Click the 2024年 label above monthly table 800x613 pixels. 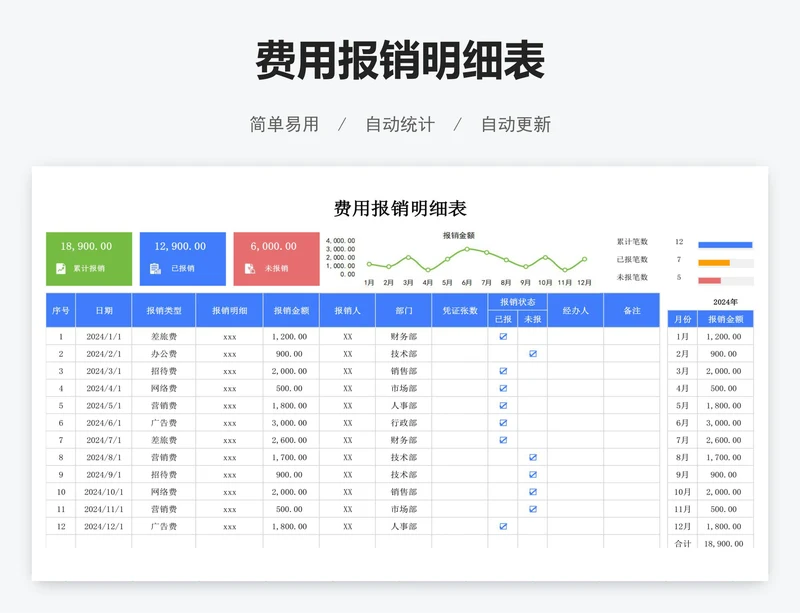click(725, 302)
